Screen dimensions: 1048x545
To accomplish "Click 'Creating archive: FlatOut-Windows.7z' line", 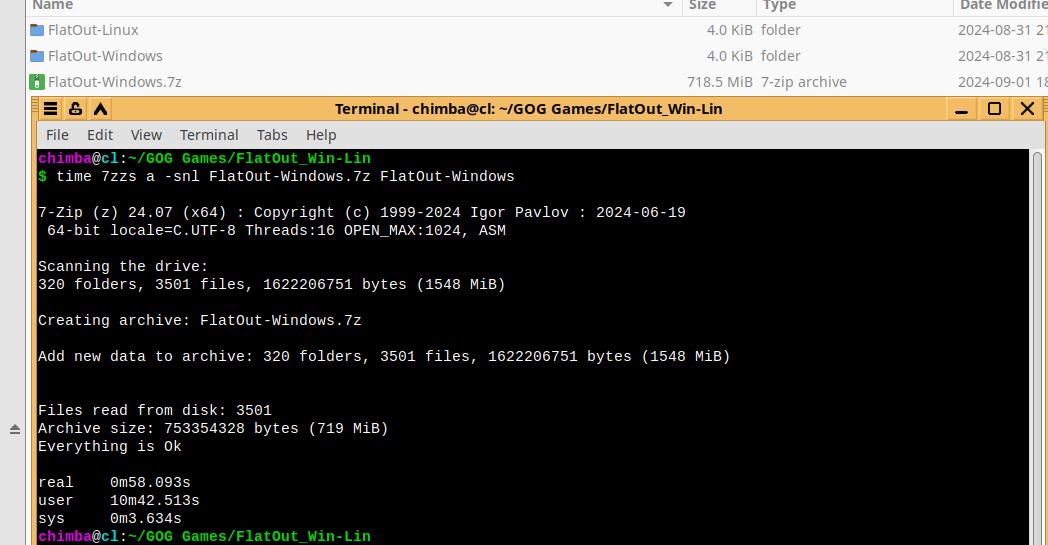I will pos(199,320).
